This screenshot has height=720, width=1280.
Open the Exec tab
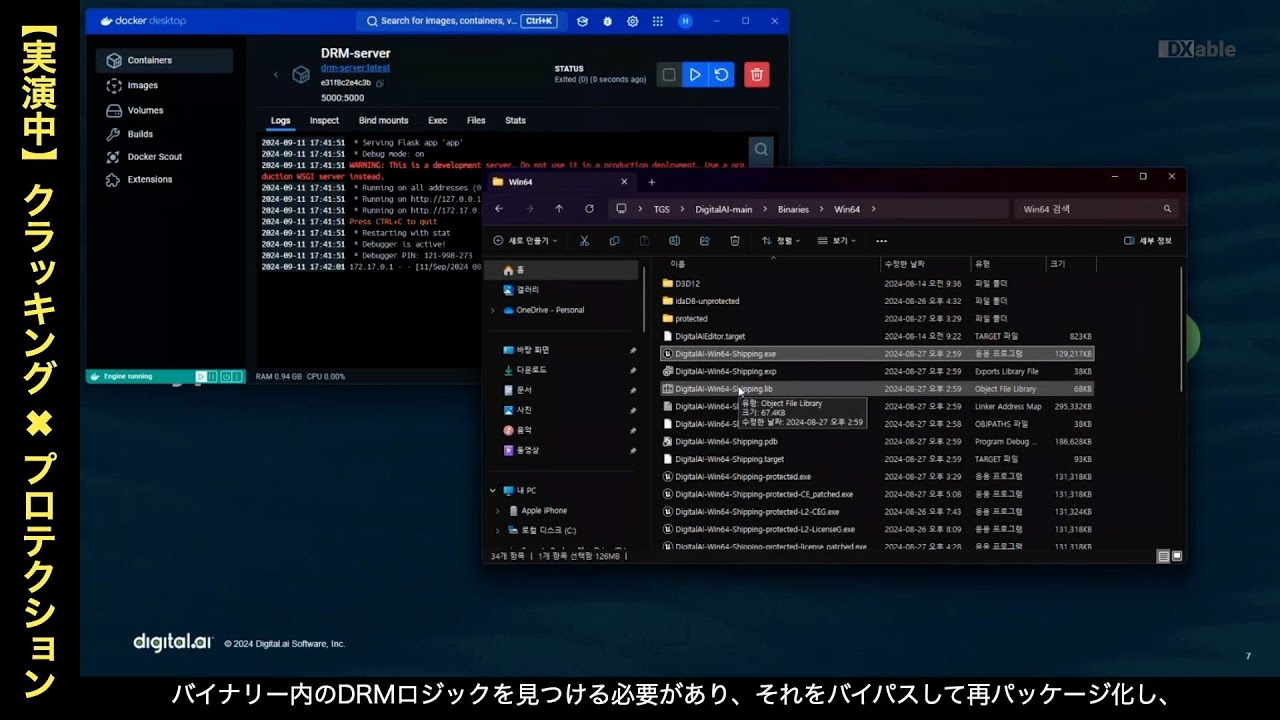[x=437, y=120]
